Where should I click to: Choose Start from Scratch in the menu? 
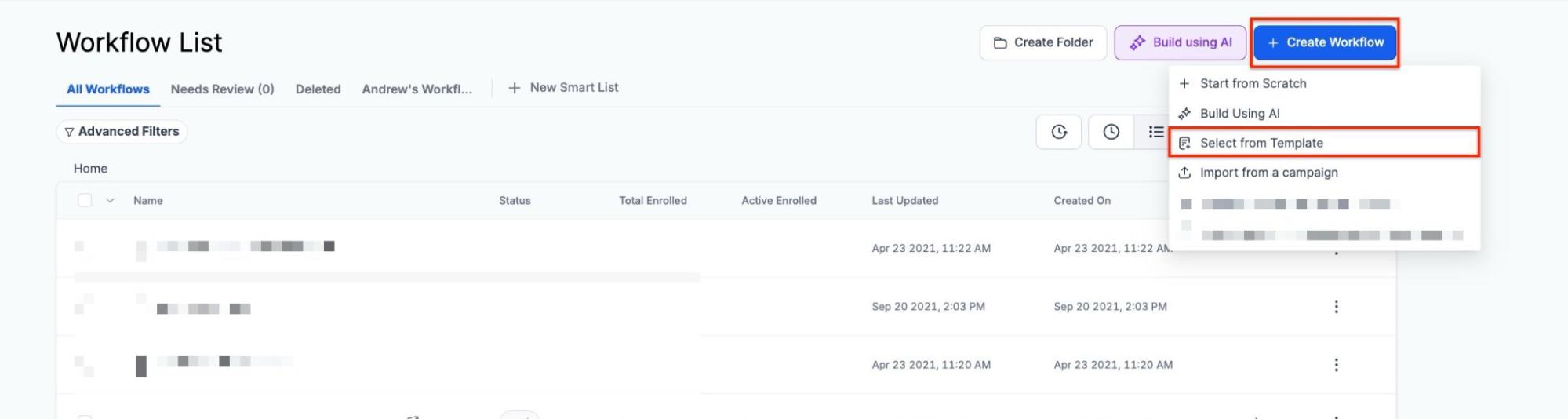tap(1253, 83)
